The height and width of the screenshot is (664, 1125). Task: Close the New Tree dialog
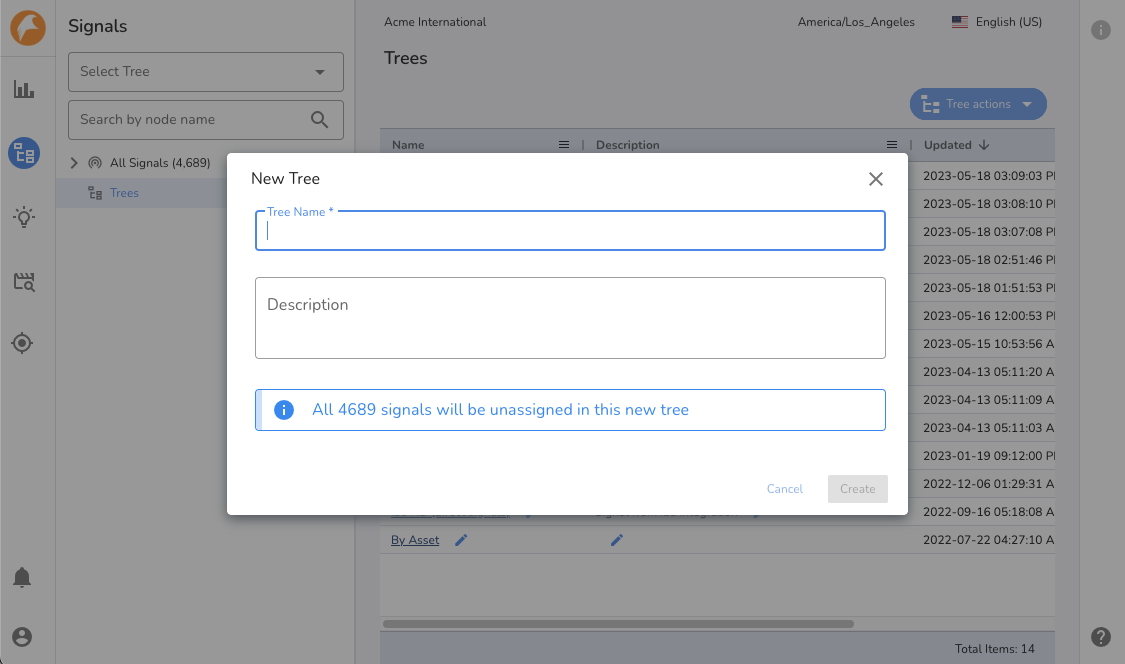click(x=876, y=179)
